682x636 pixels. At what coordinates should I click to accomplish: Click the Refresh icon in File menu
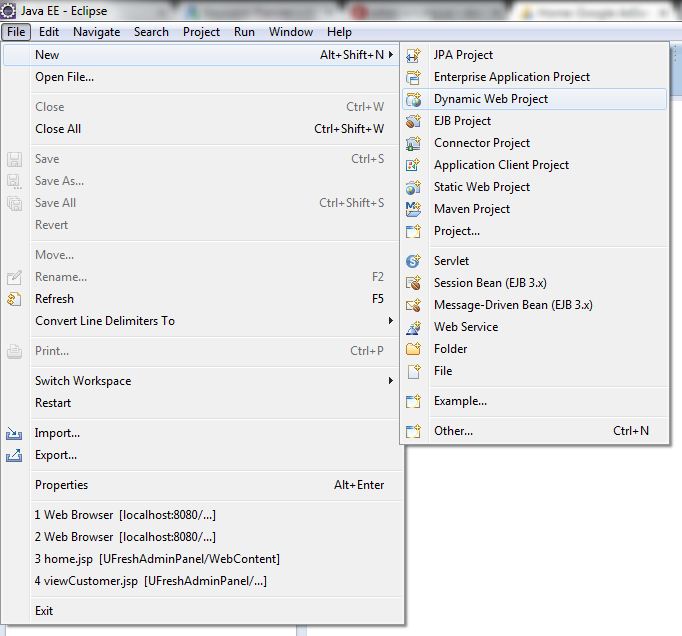click(x=14, y=299)
